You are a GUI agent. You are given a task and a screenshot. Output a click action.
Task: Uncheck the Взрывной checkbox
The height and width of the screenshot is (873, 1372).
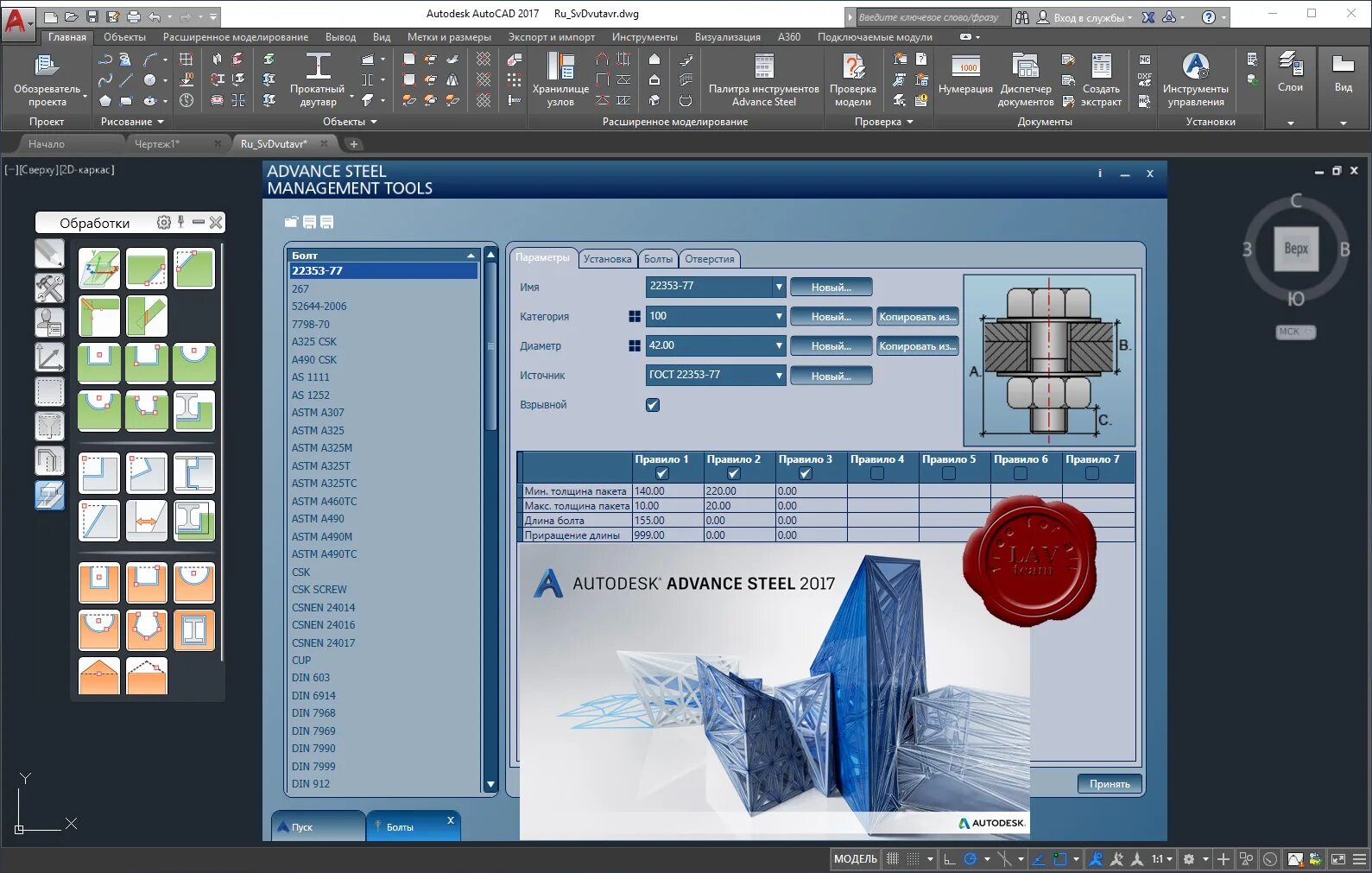click(653, 405)
